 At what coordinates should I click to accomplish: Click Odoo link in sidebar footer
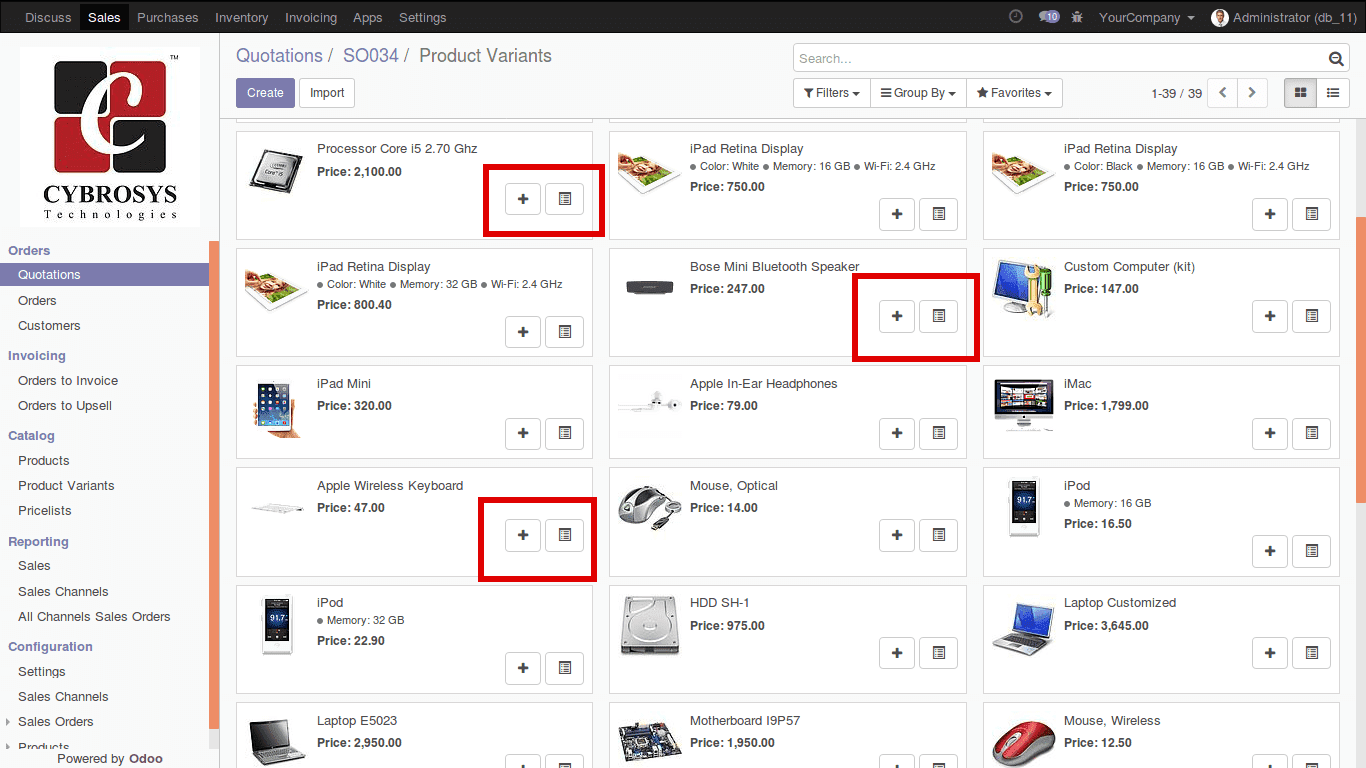[x=145, y=759]
